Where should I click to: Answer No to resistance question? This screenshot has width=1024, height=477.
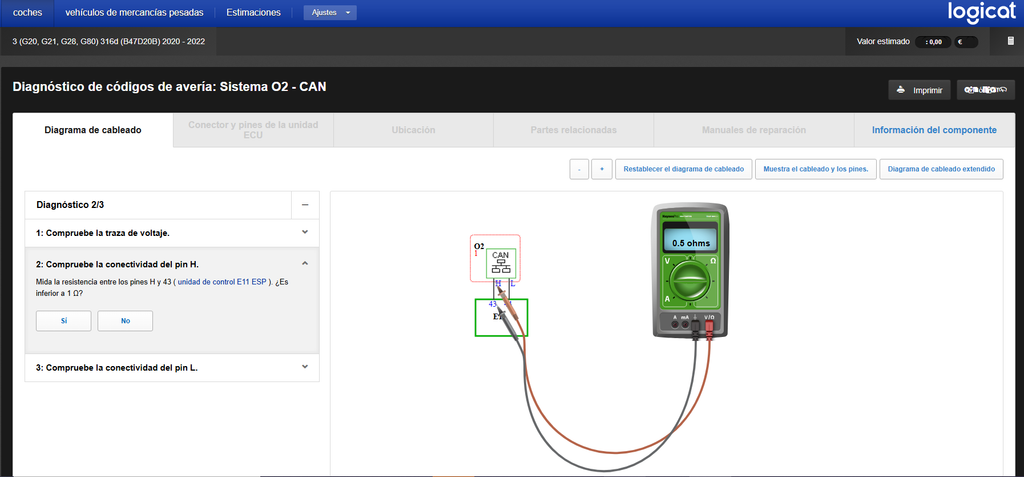coord(125,321)
